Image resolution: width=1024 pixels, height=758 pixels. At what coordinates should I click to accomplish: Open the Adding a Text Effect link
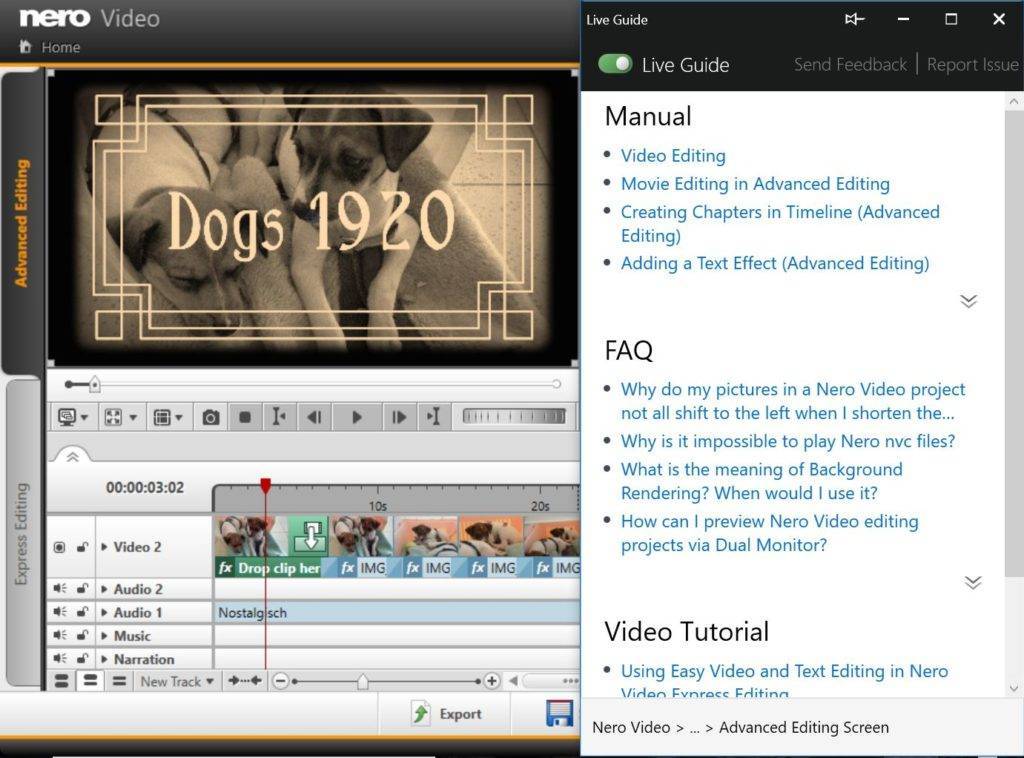pos(774,263)
